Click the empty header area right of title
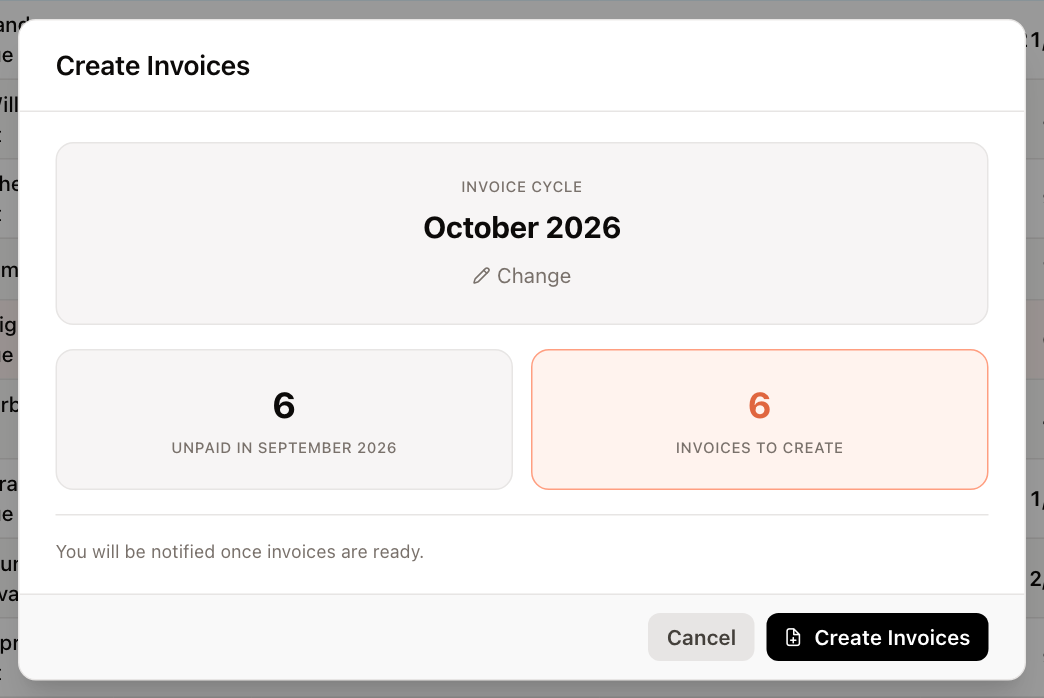This screenshot has width=1044, height=698. pos(633,66)
